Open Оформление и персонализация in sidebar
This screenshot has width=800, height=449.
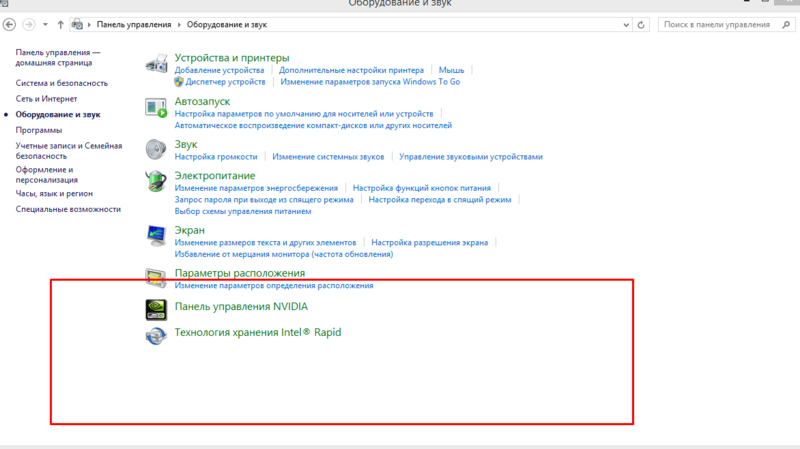(46, 174)
